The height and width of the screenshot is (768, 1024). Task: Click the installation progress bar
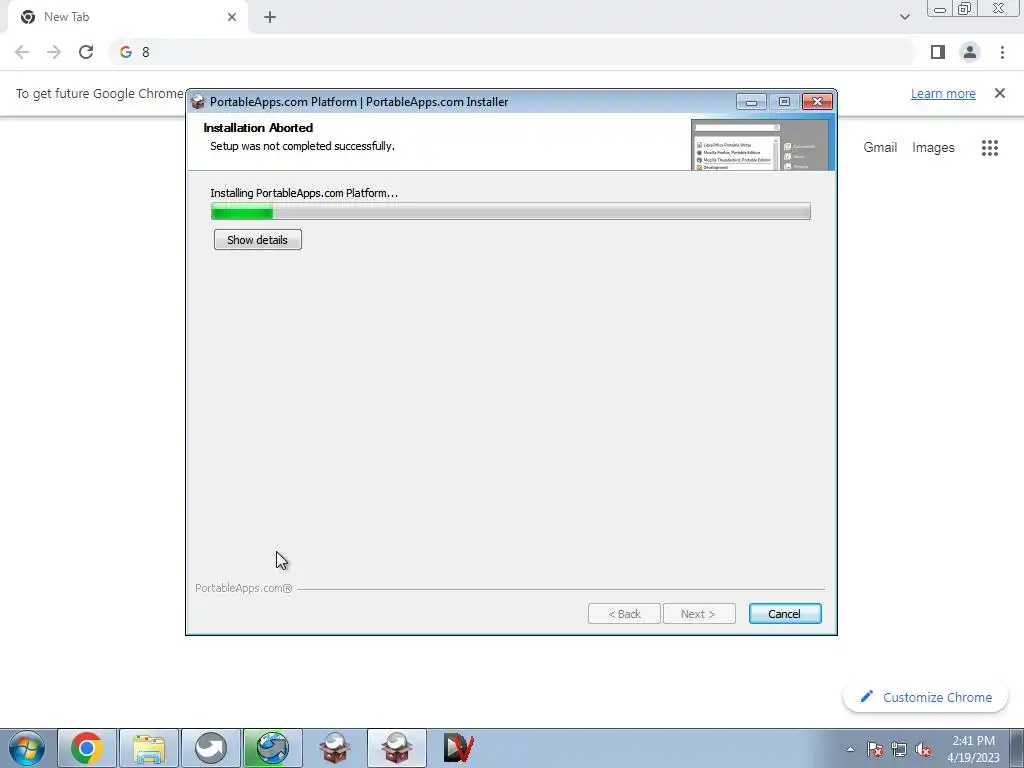[511, 211]
